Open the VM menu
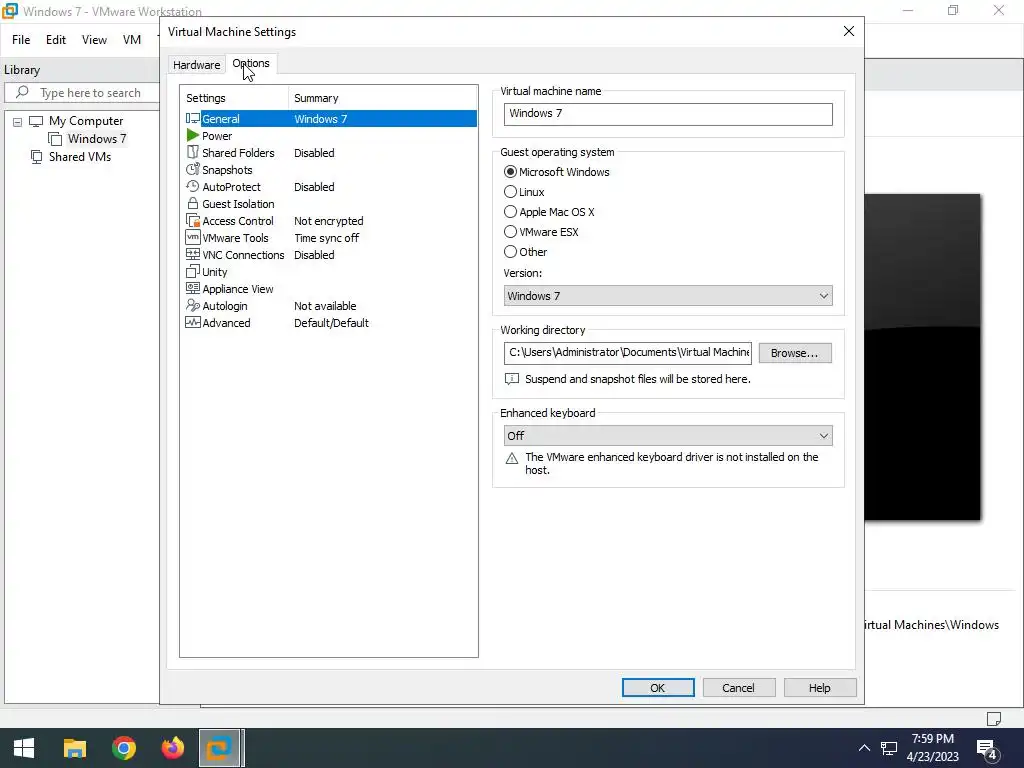 [x=131, y=40]
